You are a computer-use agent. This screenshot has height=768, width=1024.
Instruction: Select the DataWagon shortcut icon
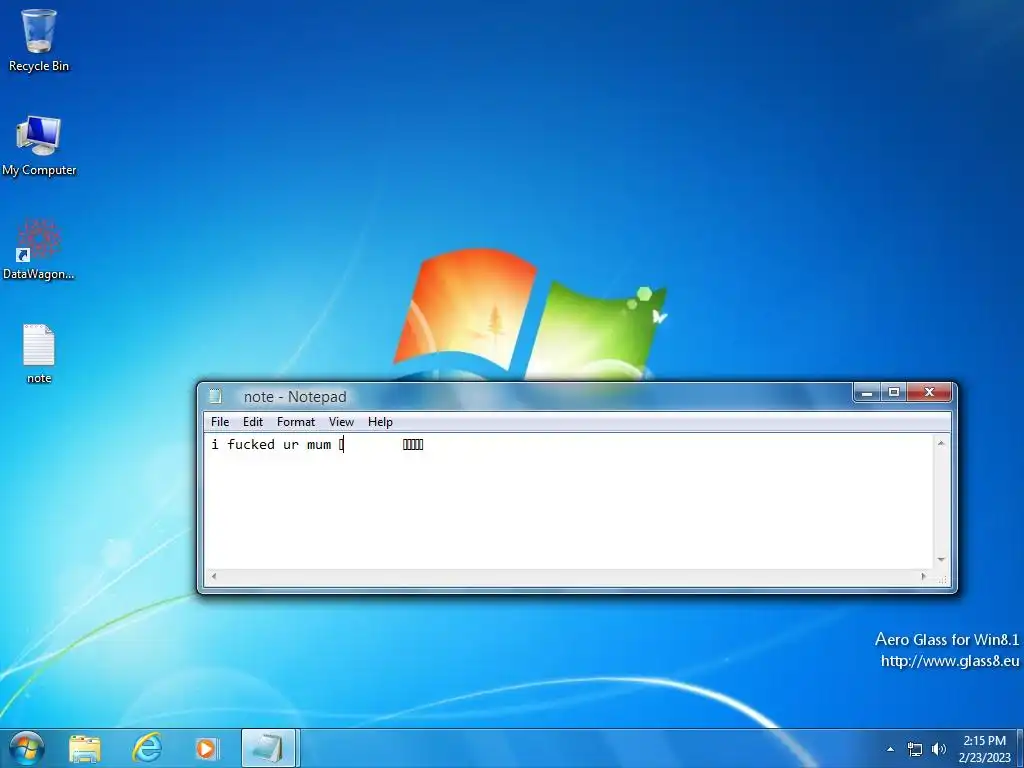[39, 249]
